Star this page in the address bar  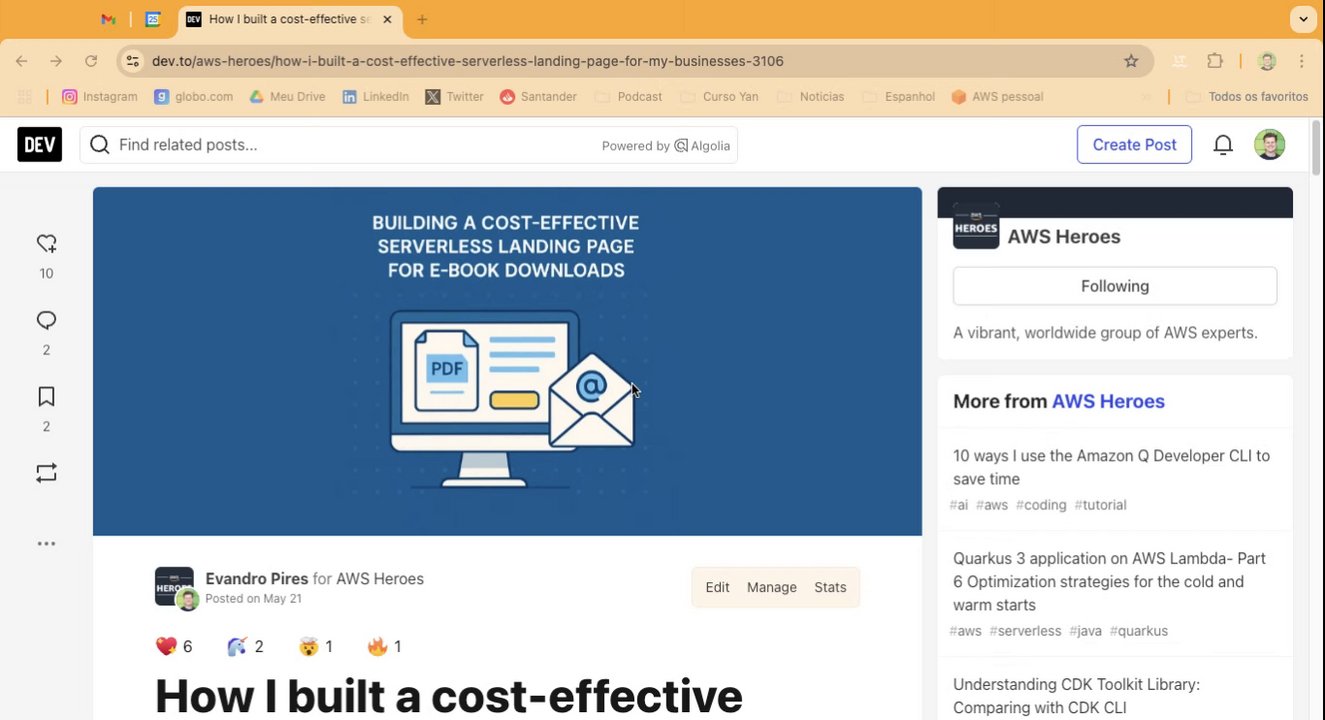point(1131,61)
